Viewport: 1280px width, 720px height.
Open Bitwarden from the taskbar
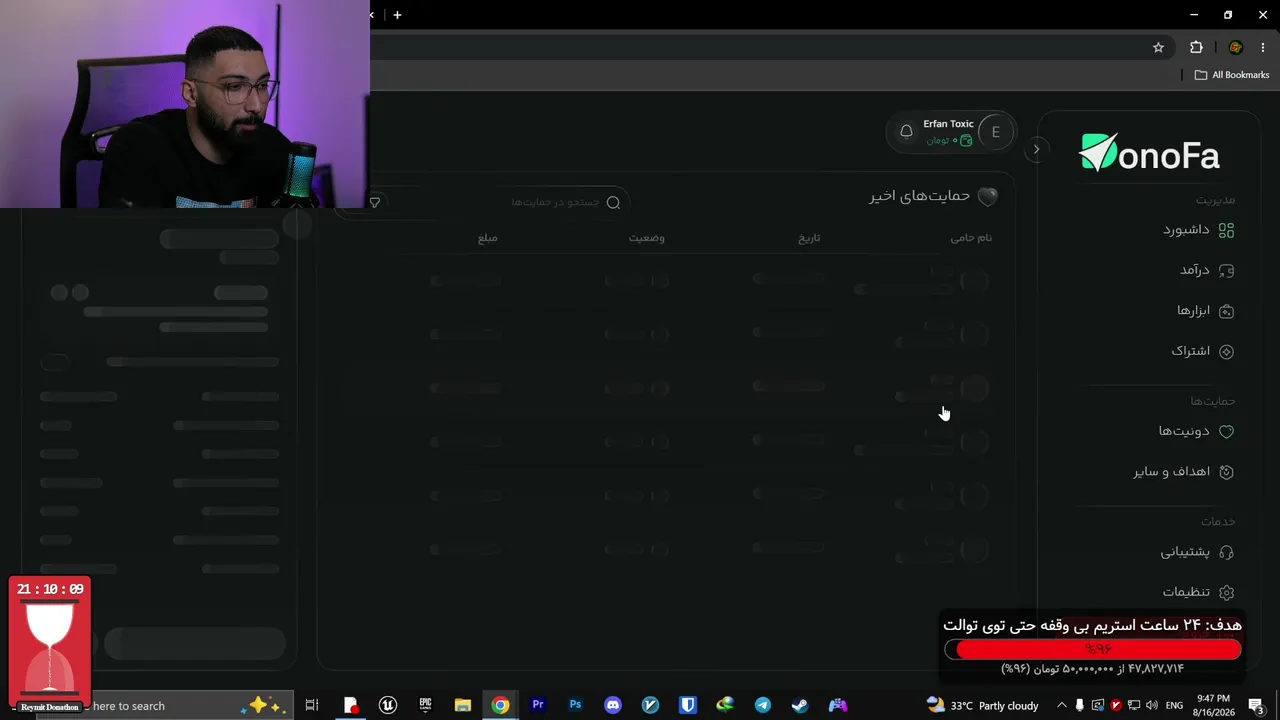(688, 705)
